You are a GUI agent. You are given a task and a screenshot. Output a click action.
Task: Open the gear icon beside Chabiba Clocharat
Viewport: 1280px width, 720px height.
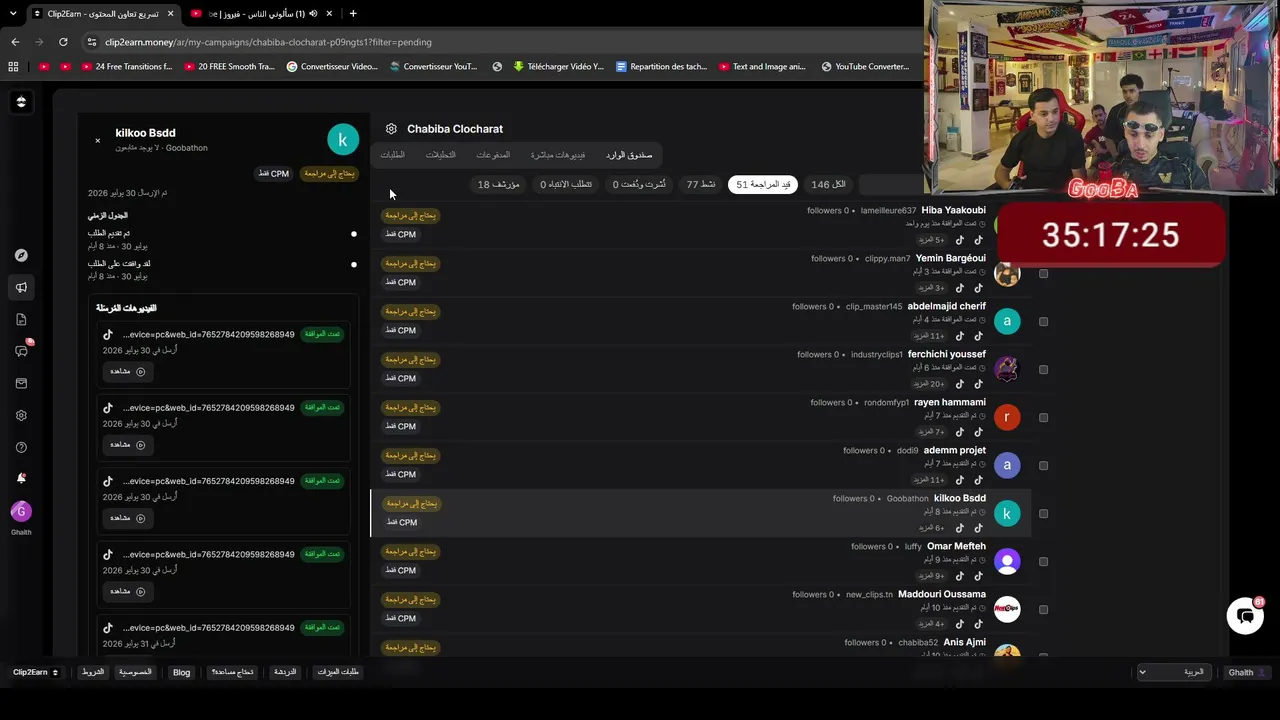[391, 129]
